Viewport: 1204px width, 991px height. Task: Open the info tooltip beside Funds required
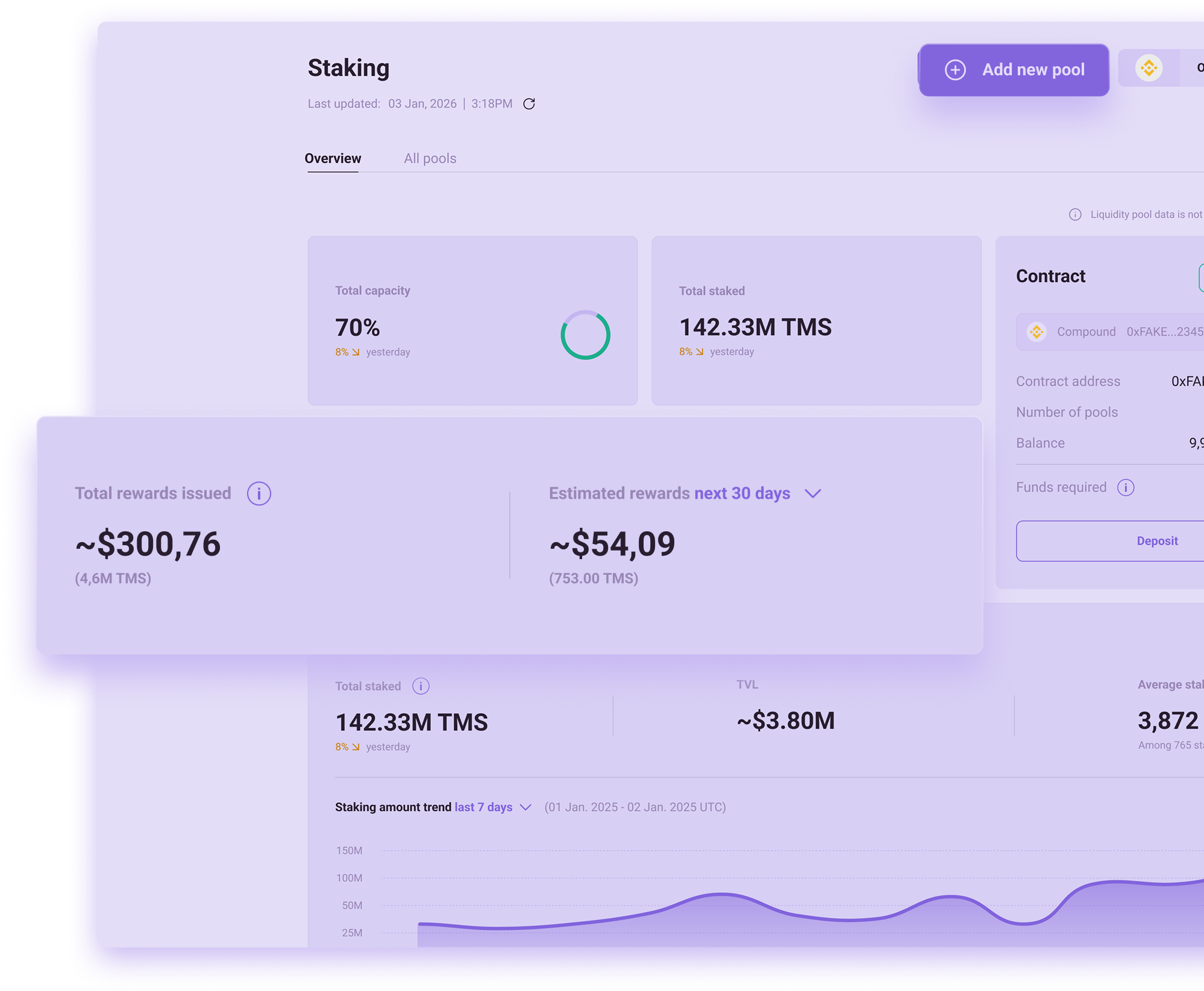[1126, 487]
